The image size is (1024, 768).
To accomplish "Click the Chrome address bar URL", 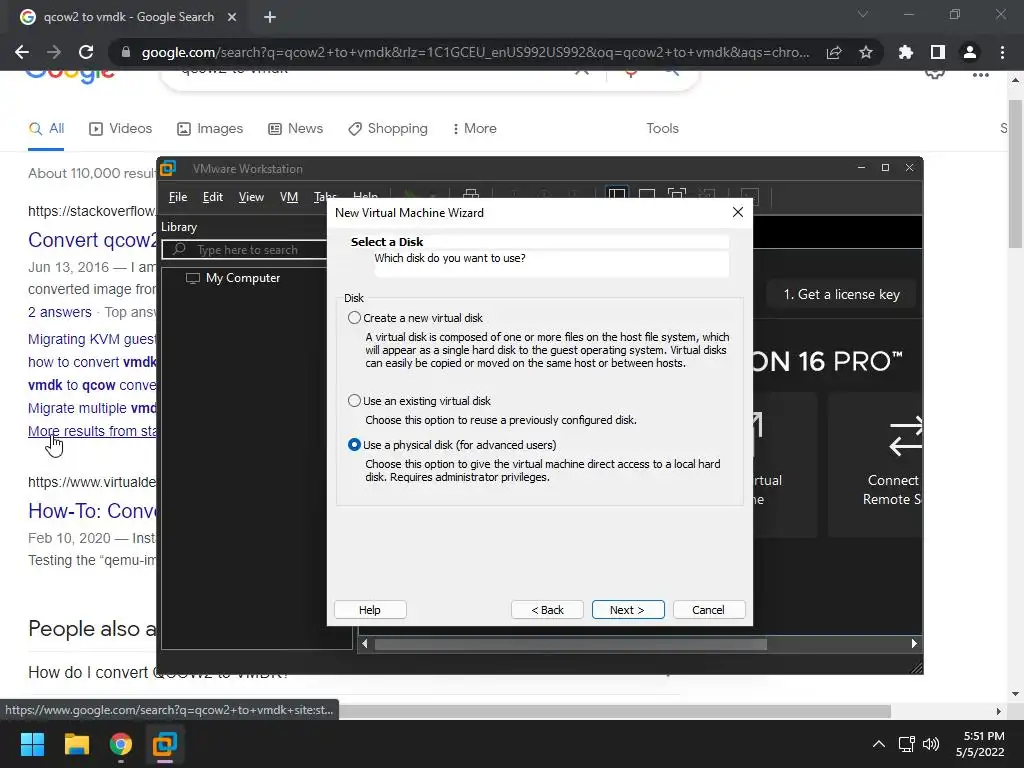I will click(475, 52).
